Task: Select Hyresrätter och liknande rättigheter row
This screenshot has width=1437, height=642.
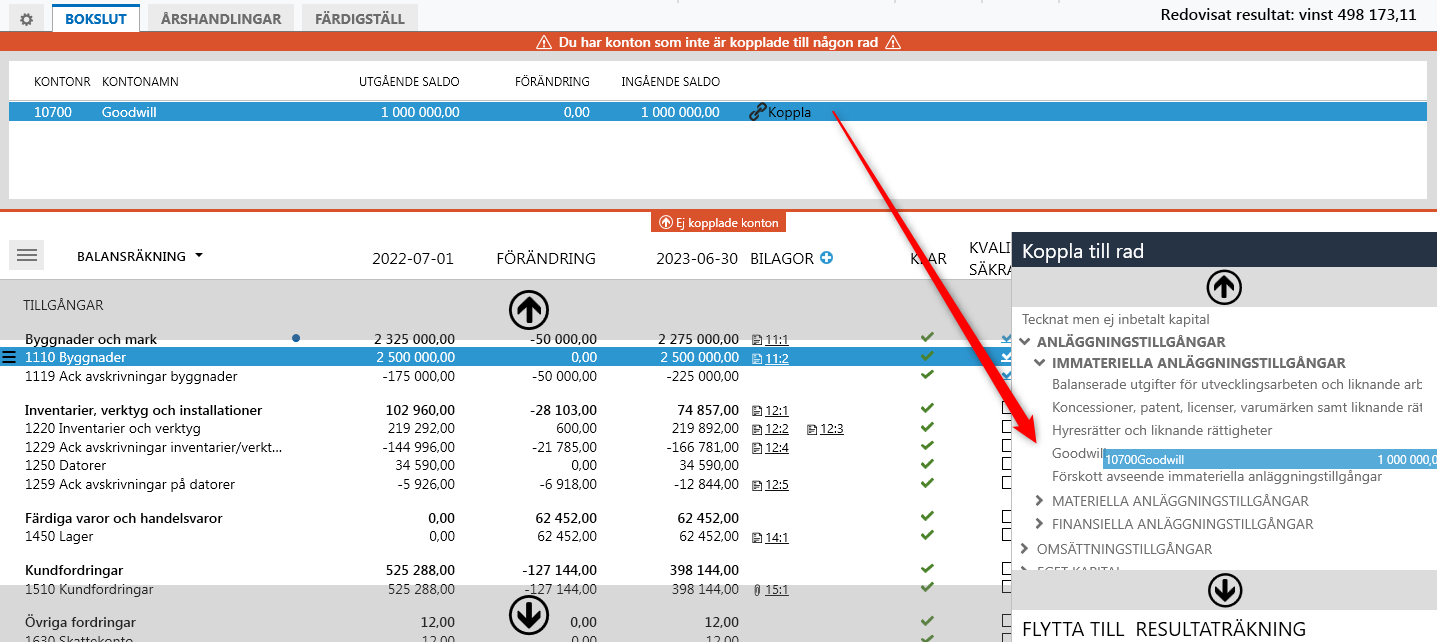Action: click(x=1162, y=430)
